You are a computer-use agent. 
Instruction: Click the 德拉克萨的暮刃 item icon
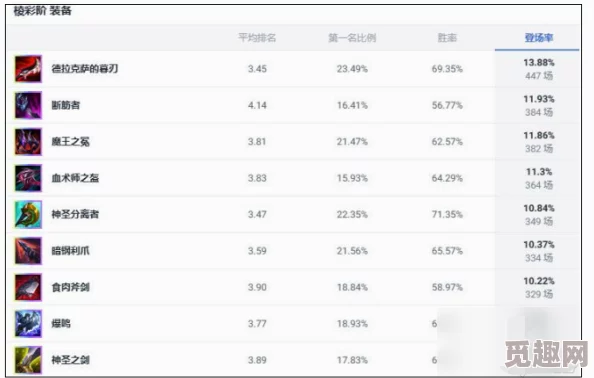click(28, 69)
